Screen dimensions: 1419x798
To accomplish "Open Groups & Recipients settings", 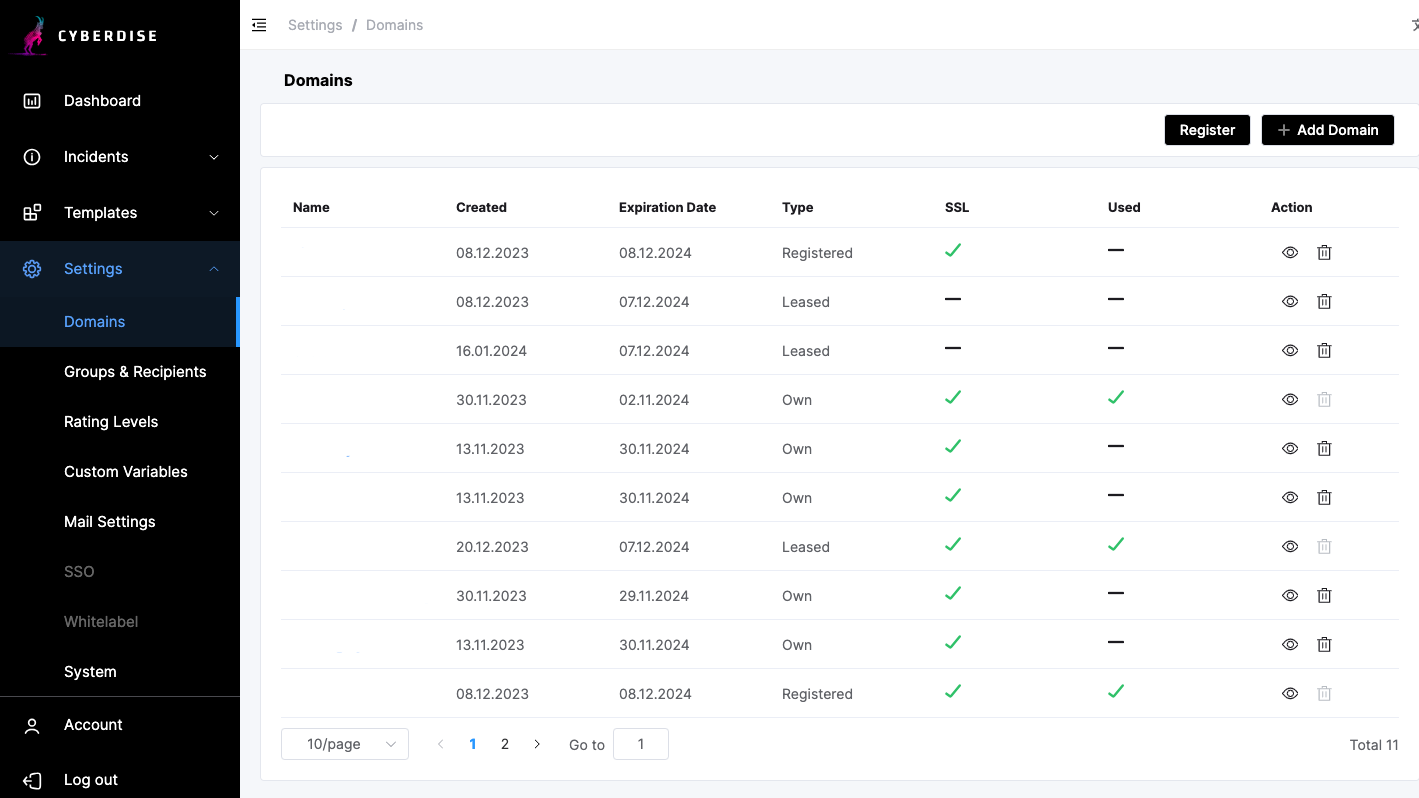I will point(120,372).
